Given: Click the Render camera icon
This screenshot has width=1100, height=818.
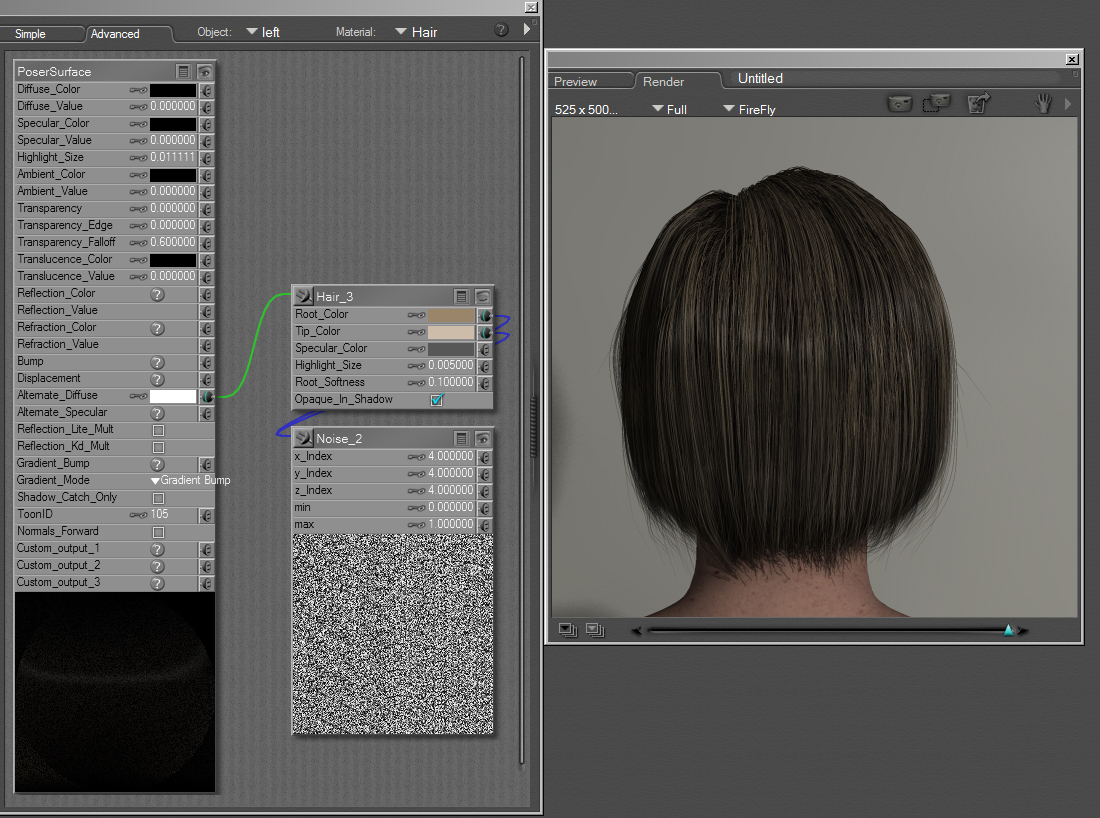Looking at the screenshot, I should (x=900, y=103).
